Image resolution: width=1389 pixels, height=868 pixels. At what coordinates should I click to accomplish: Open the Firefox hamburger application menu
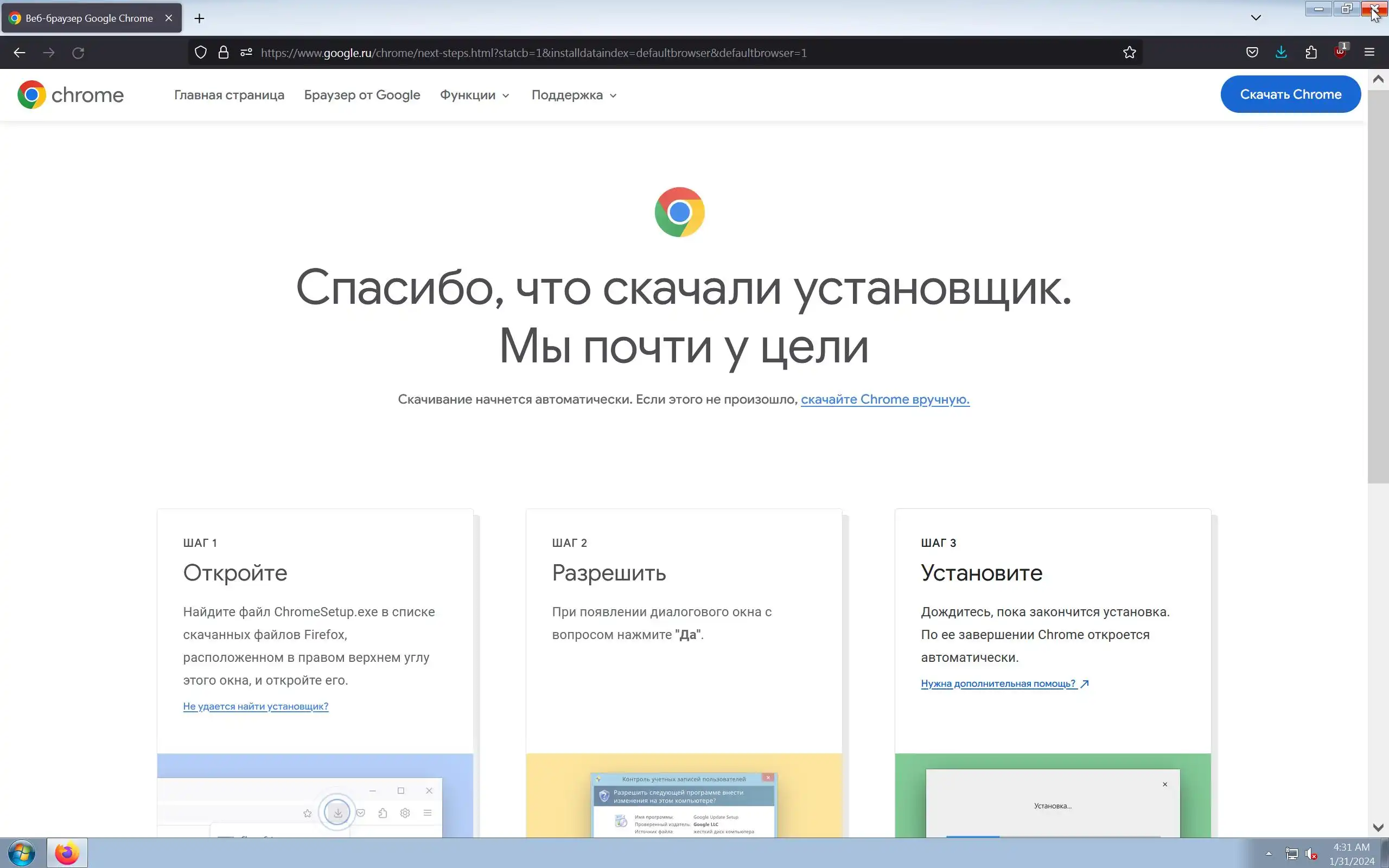click(1369, 53)
